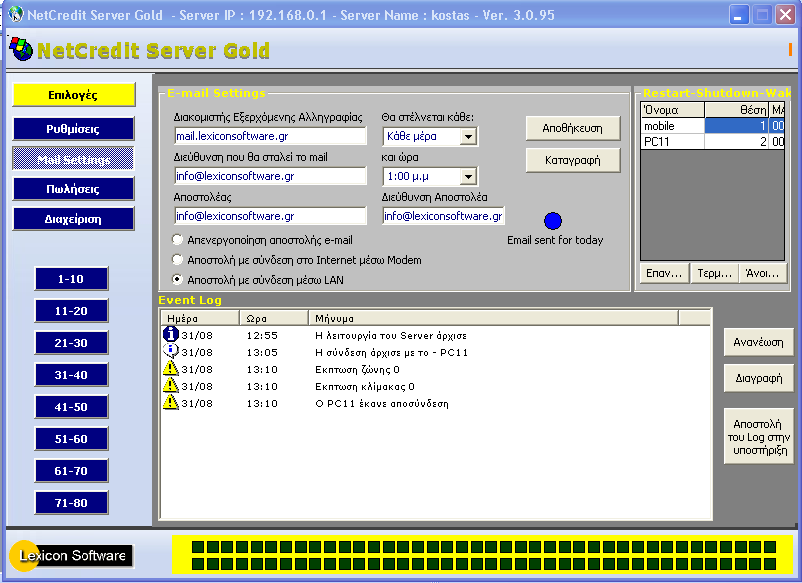Screen dimensions: 802x583
Task: Show stations 1-10
Action: coord(71,279)
